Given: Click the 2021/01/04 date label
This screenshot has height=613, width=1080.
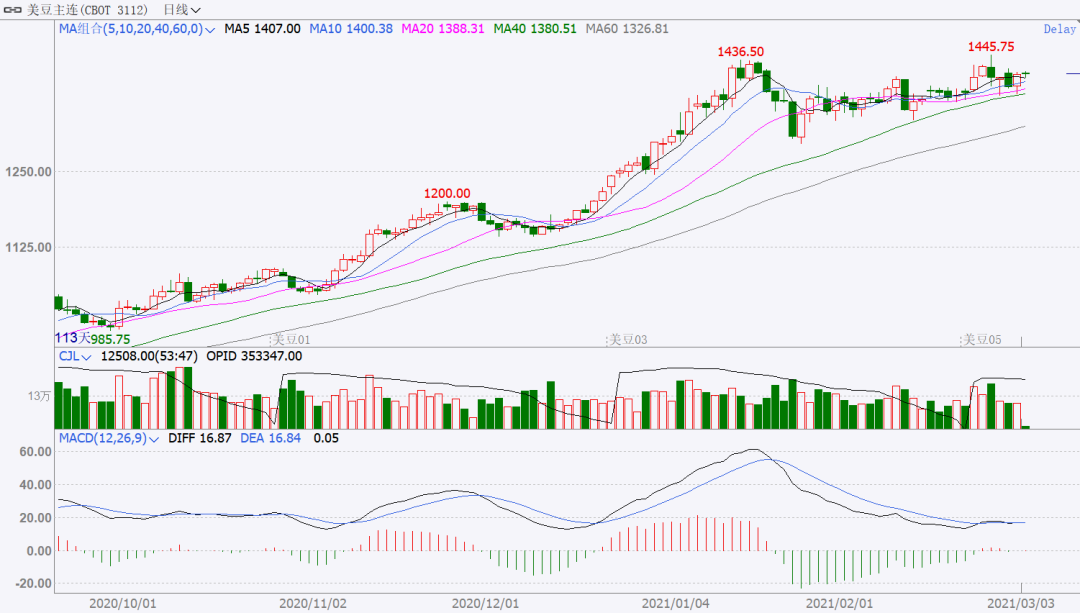Looking at the screenshot, I should (x=676, y=603).
